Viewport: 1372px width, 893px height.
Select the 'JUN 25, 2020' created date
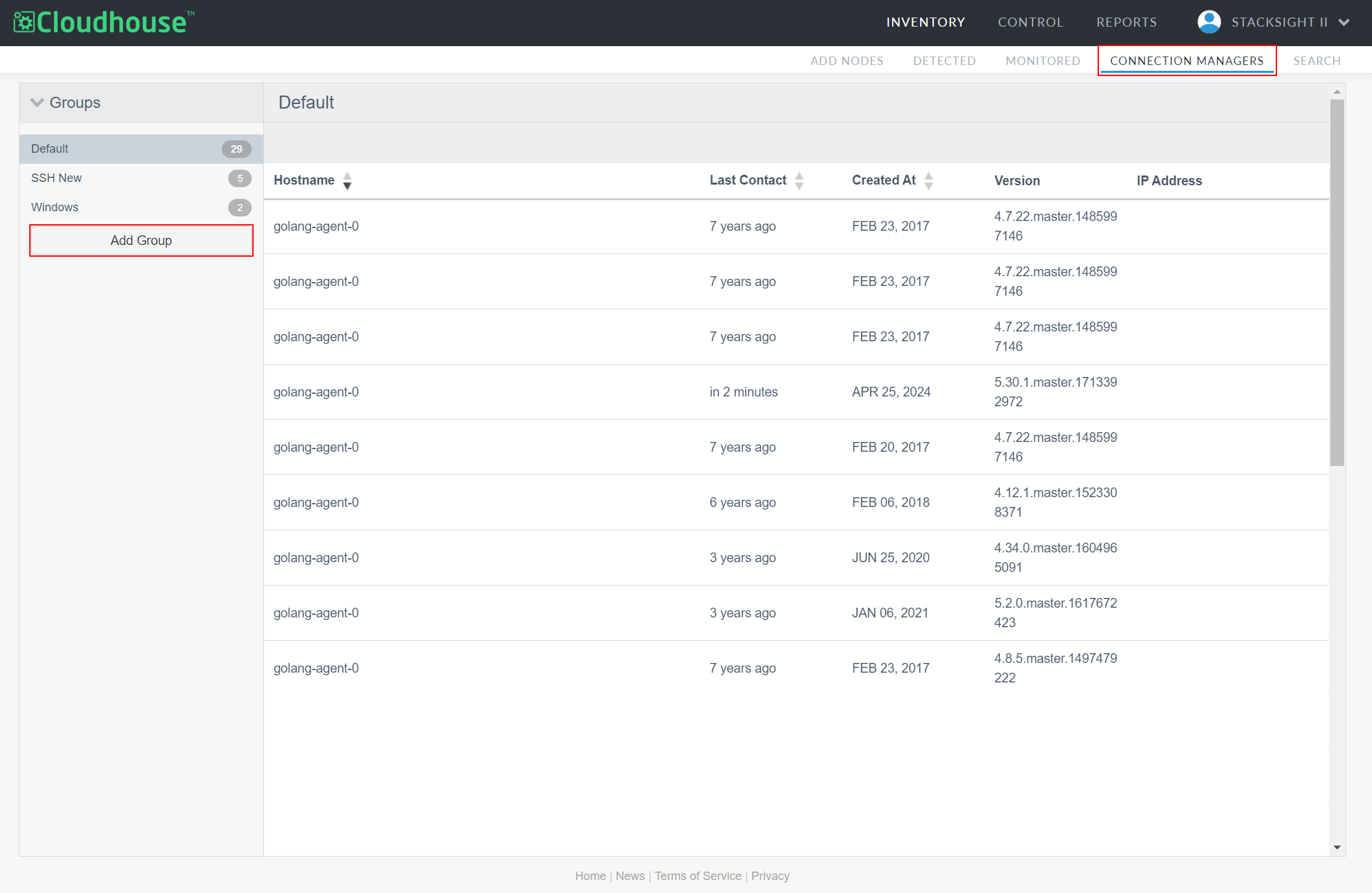[891, 558]
